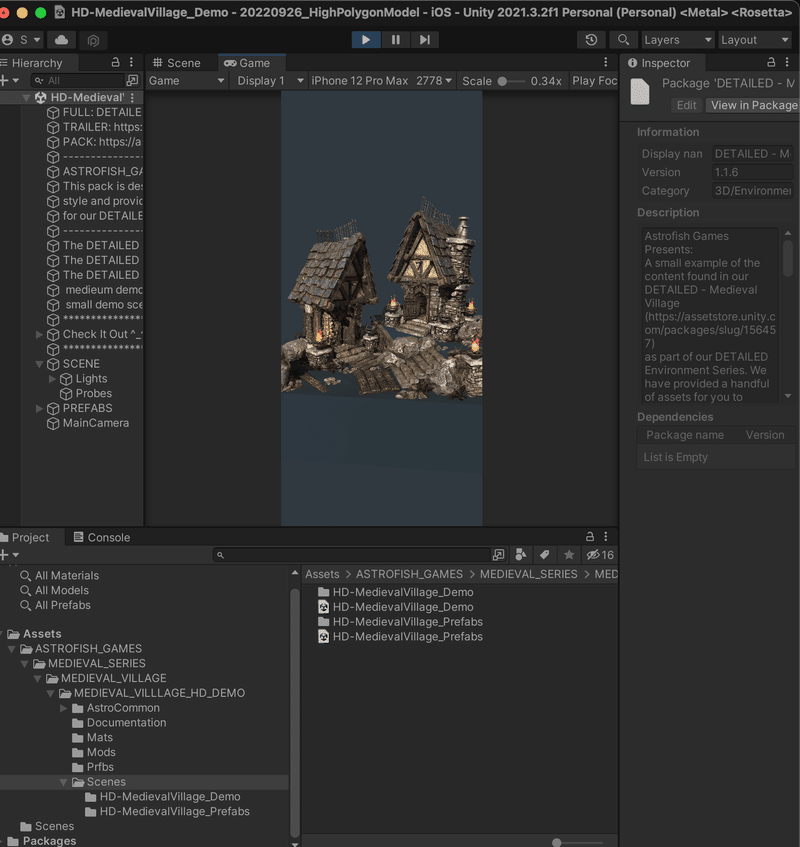Collapse the HD-Medieval scene root arrow

(26, 98)
